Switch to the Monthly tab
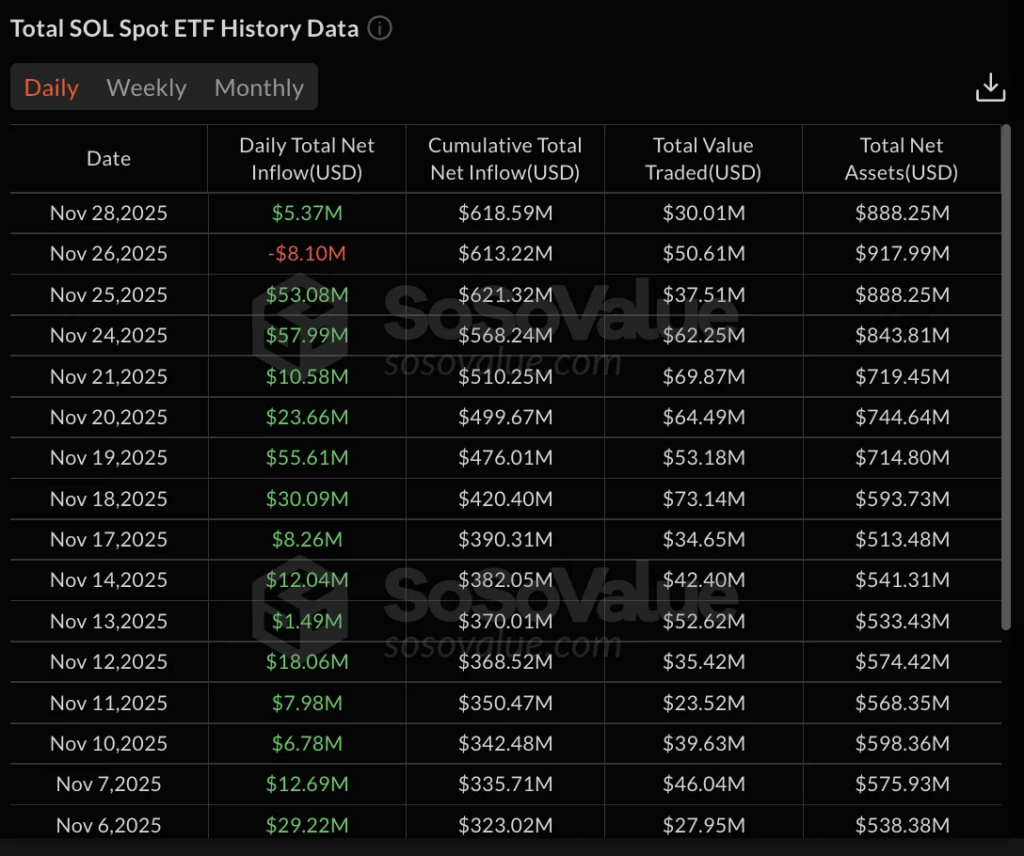Screen dimensions: 1024x856 pos(258,87)
